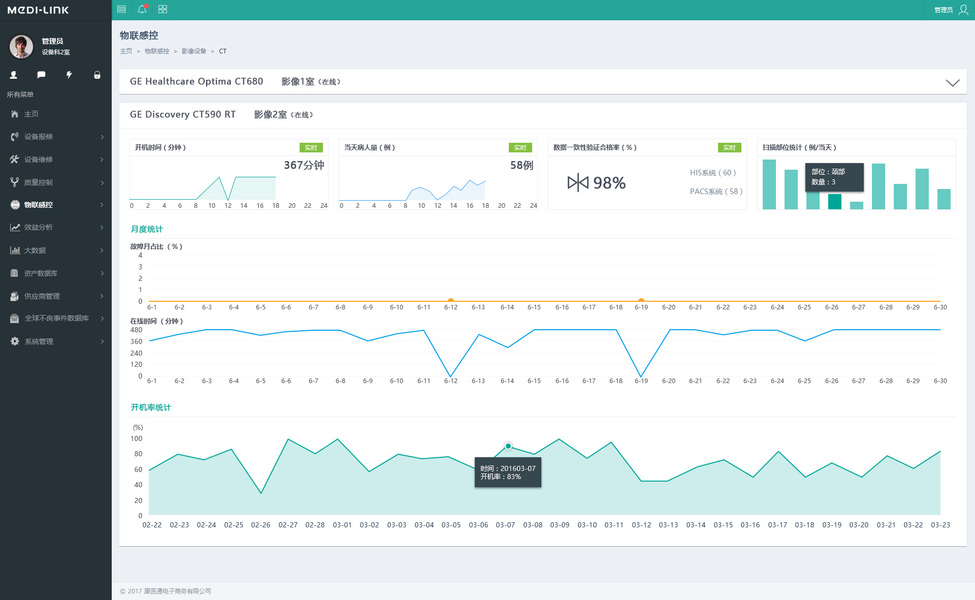This screenshot has width=975, height=600.
Task: Expand the 效益分析 sidebar submenu arrow
Action: (x=102, y=228)
